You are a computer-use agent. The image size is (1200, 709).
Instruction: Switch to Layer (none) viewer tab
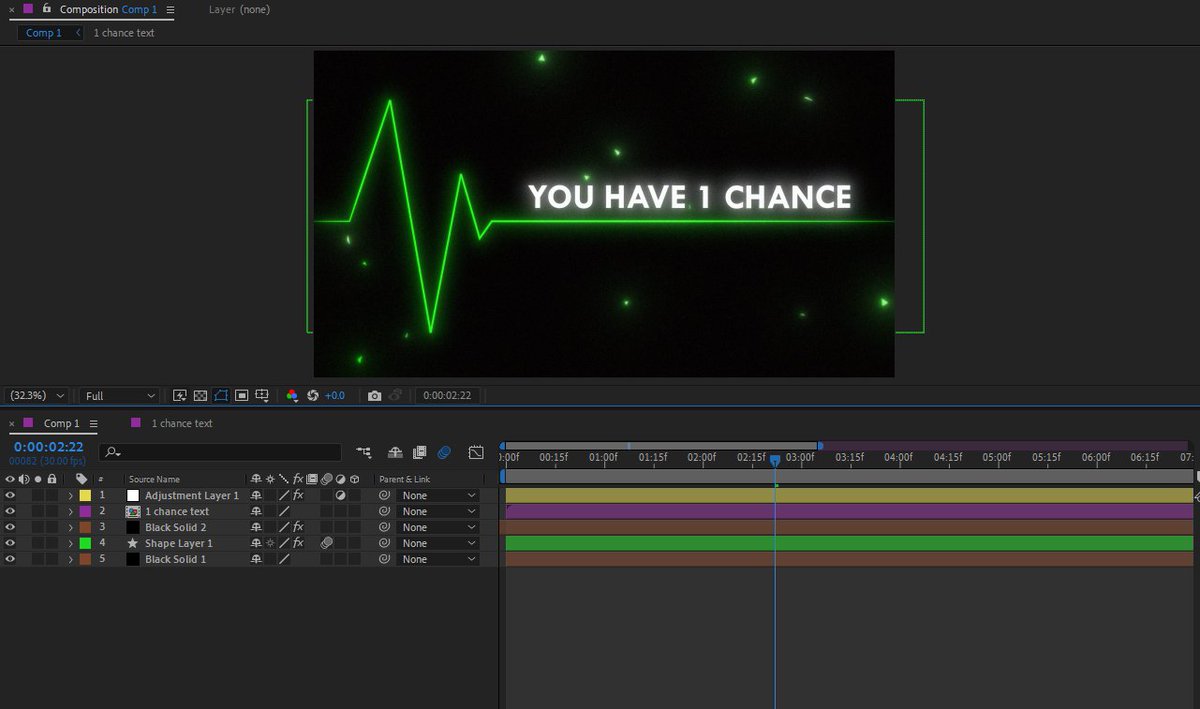pyautogui.click(x=239, y=10)
